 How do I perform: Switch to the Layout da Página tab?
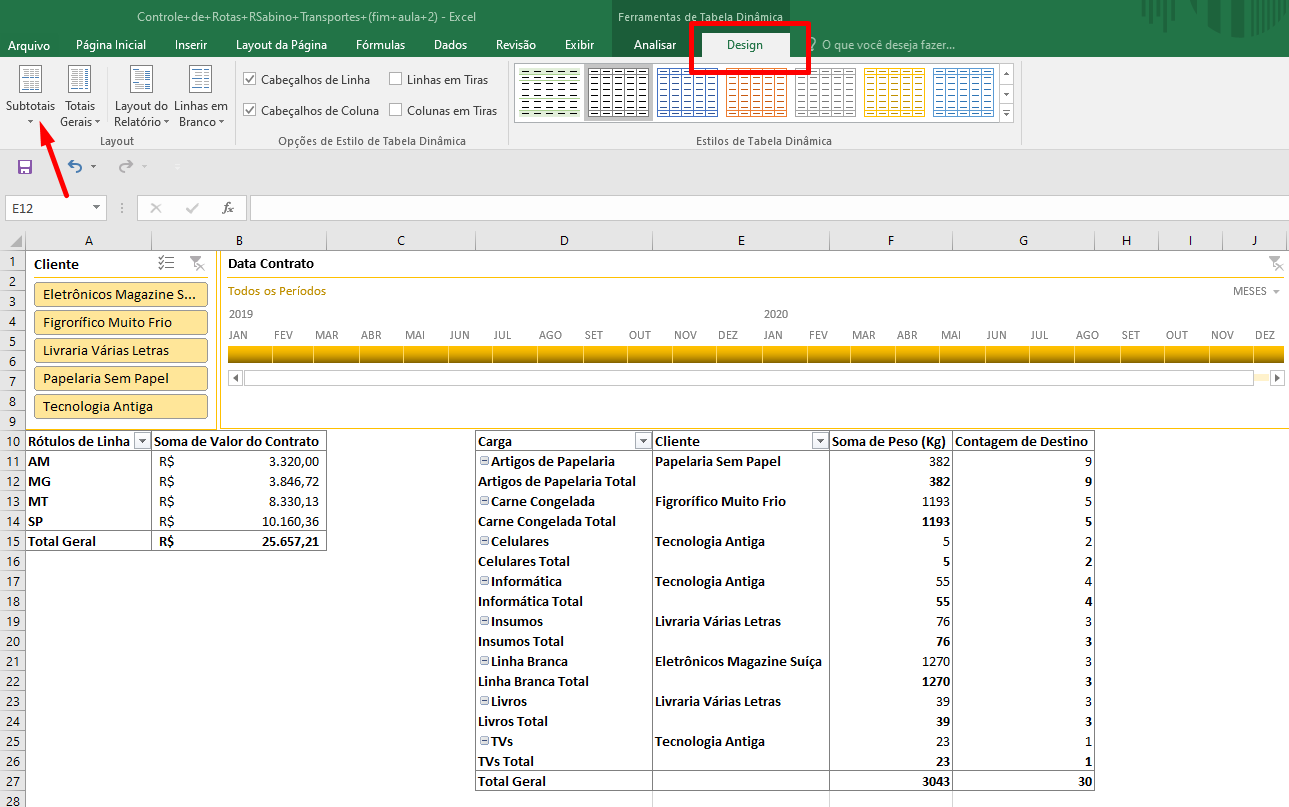281,45
